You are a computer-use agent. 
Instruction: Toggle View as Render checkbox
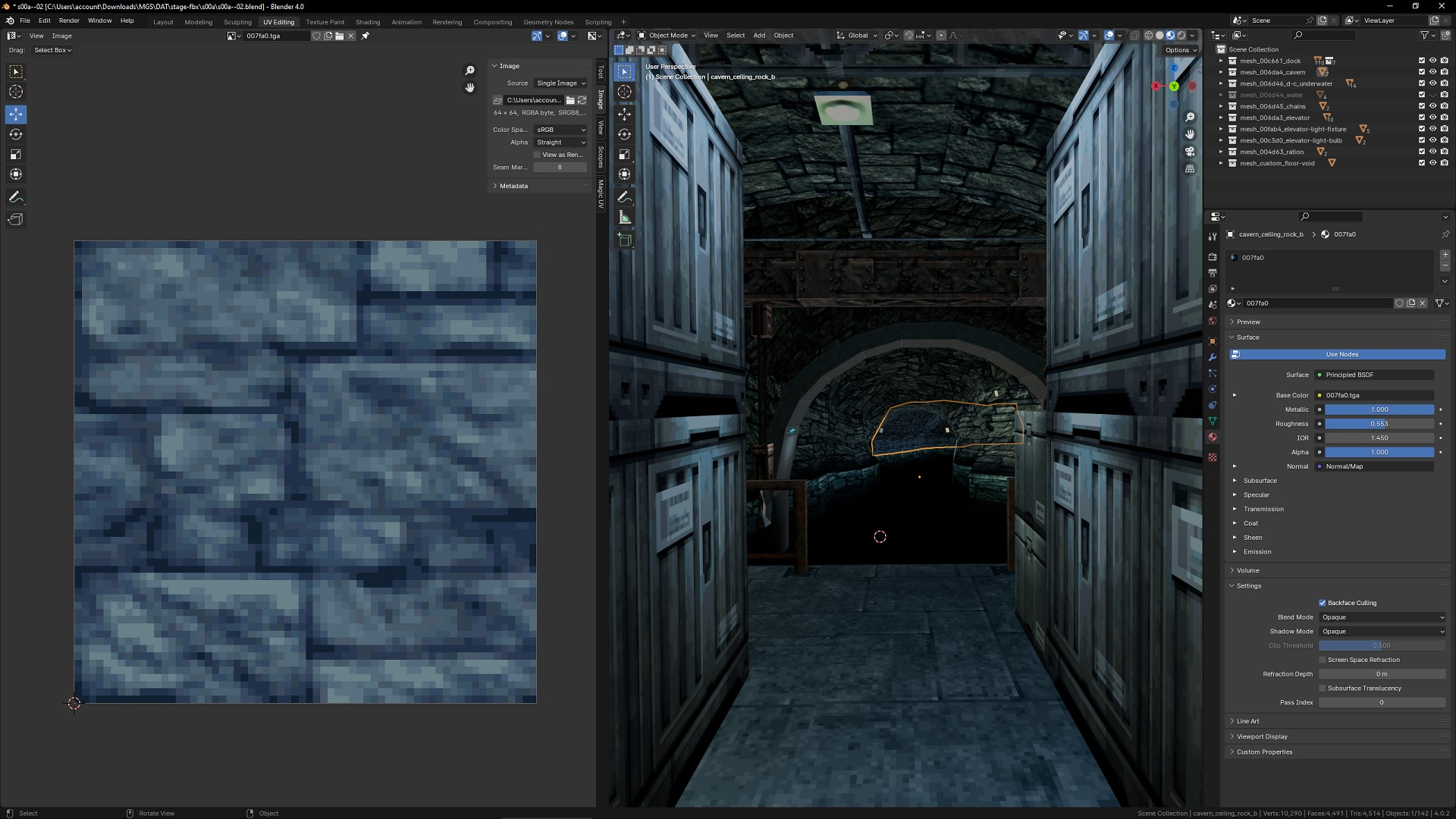point(537,155)
